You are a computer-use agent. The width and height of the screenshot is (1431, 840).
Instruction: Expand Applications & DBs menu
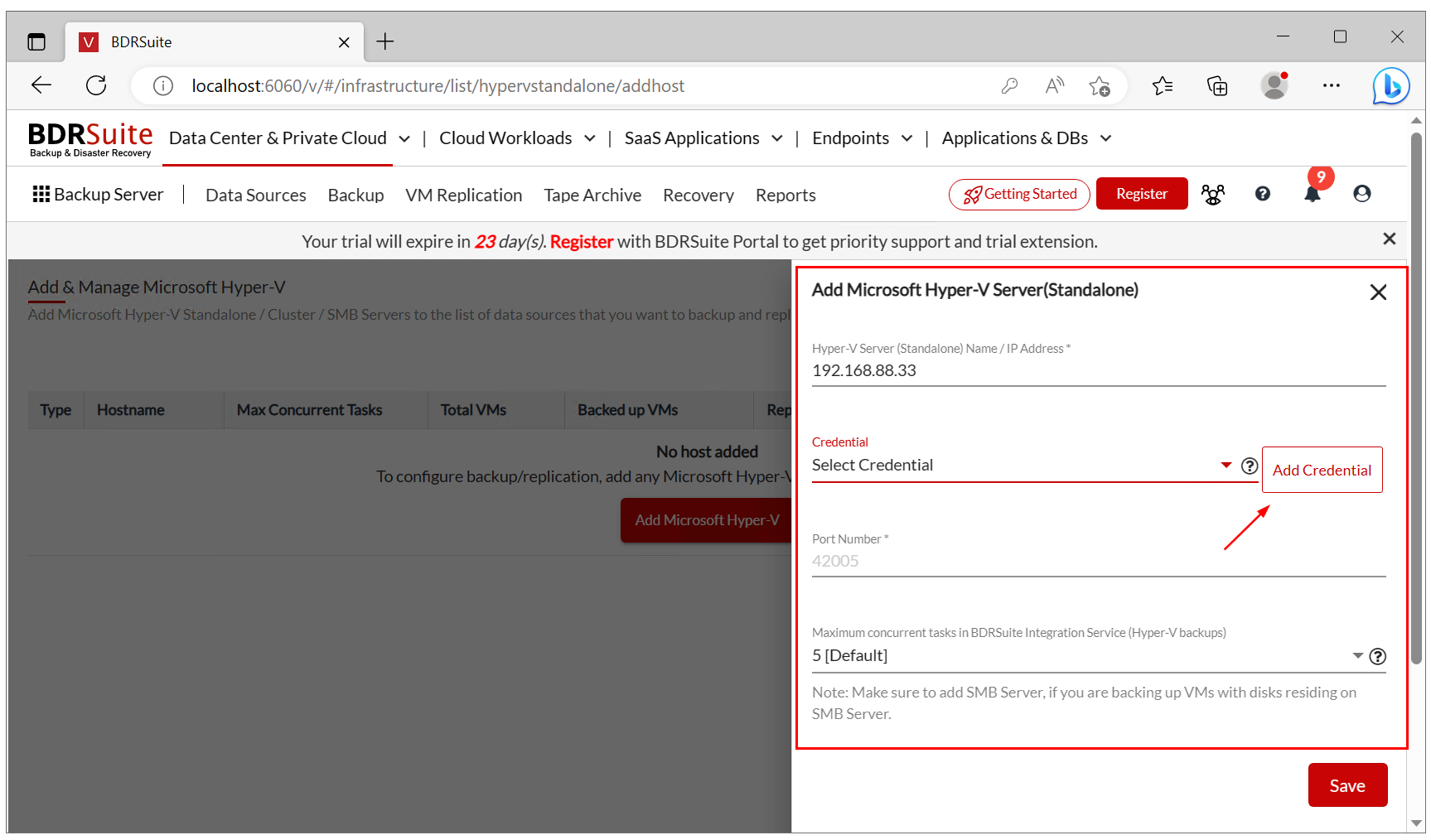1026,138
